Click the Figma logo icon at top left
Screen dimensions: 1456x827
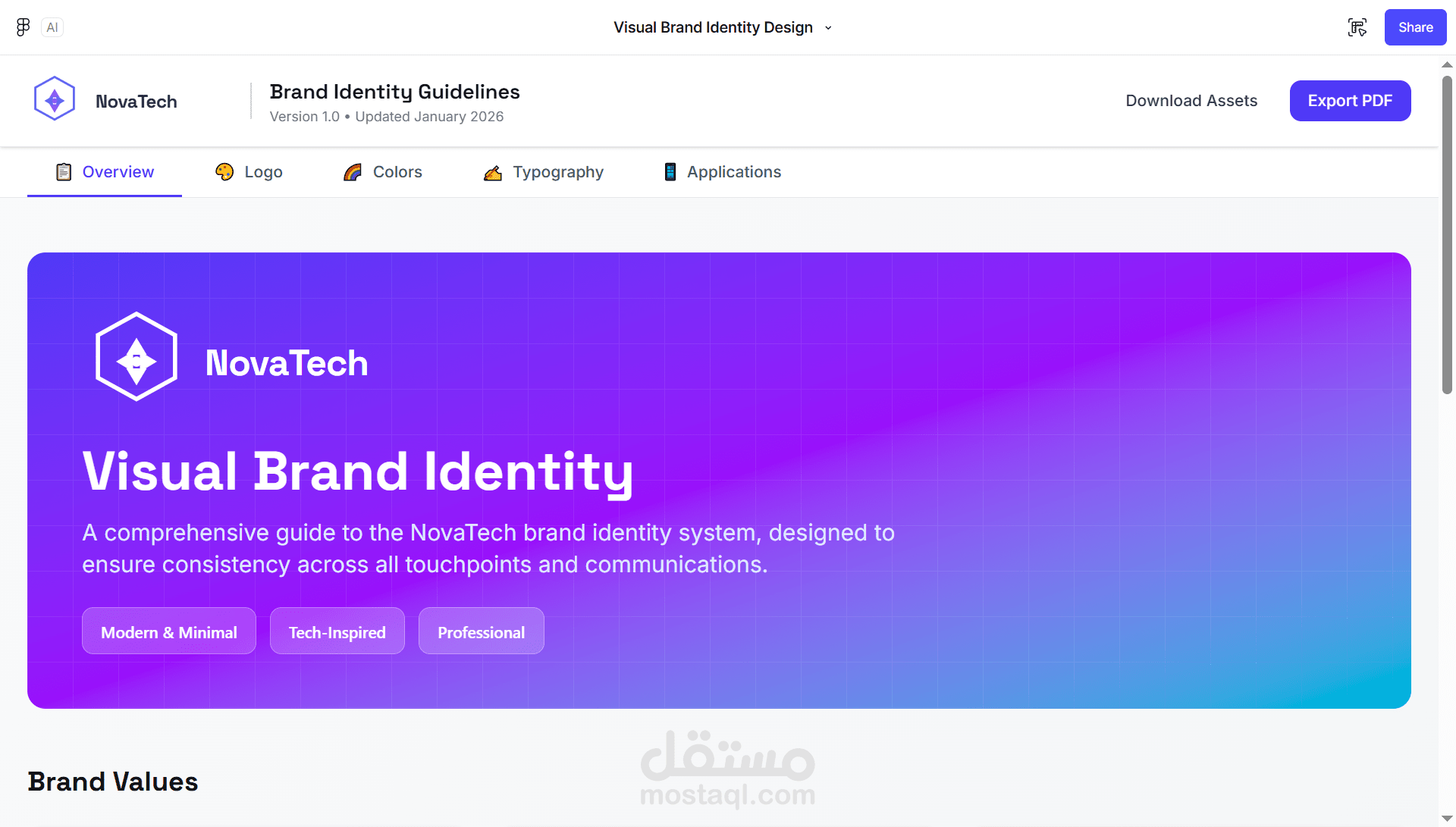click(24, 27)
